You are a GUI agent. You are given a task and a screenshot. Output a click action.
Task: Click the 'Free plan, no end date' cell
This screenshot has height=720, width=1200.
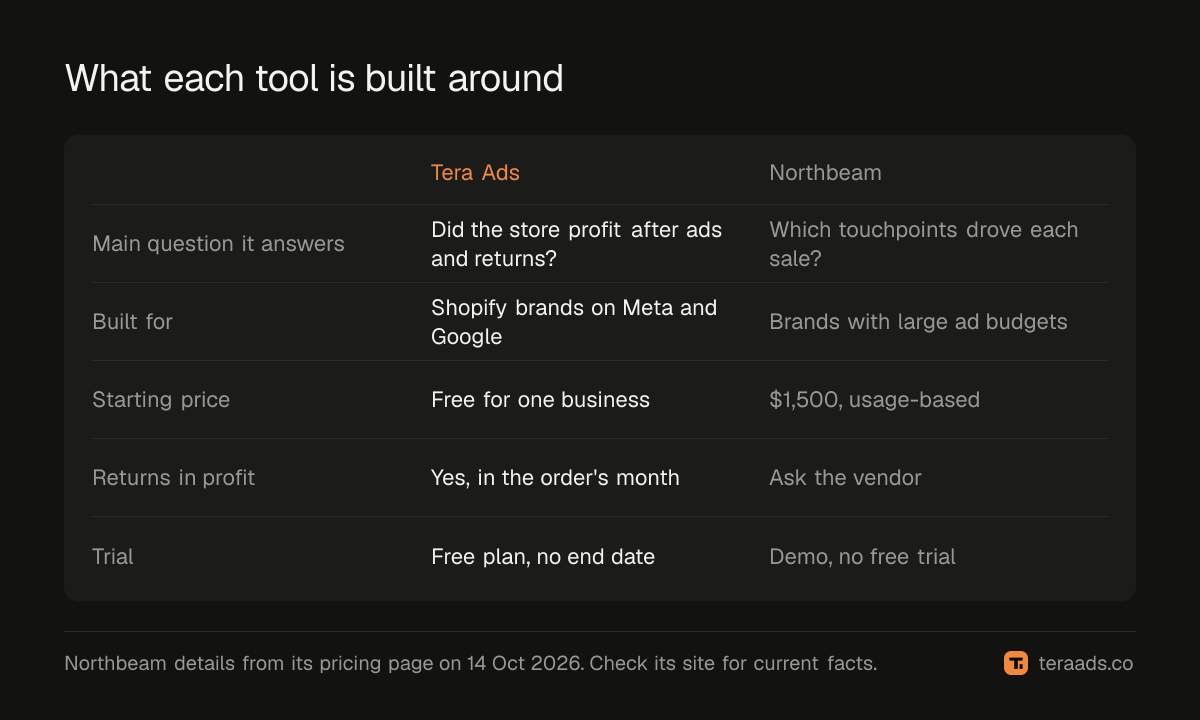point(543,556)
